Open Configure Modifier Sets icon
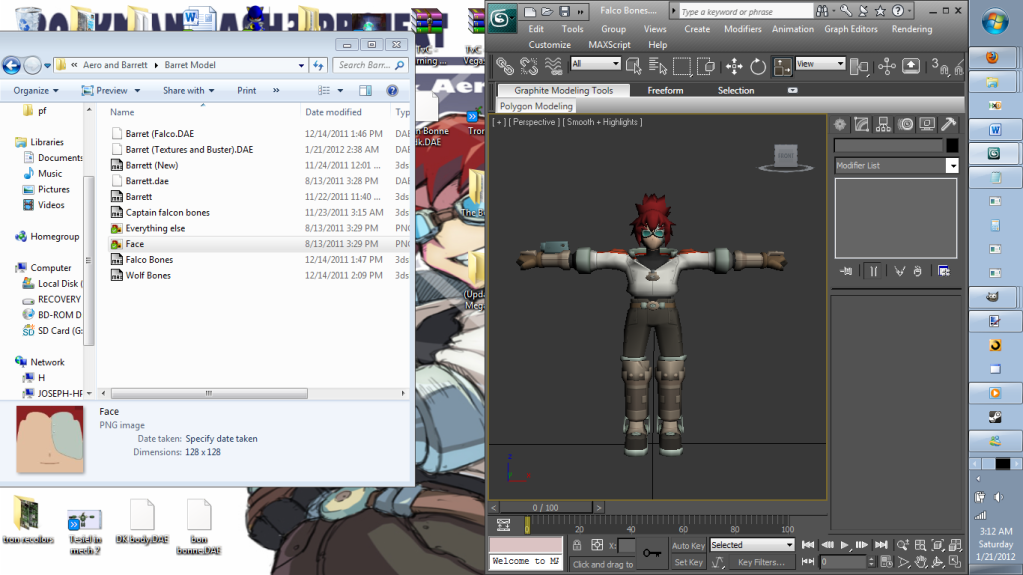The width and height of the screenshot is (1023, 575). [x=944, y=271]
